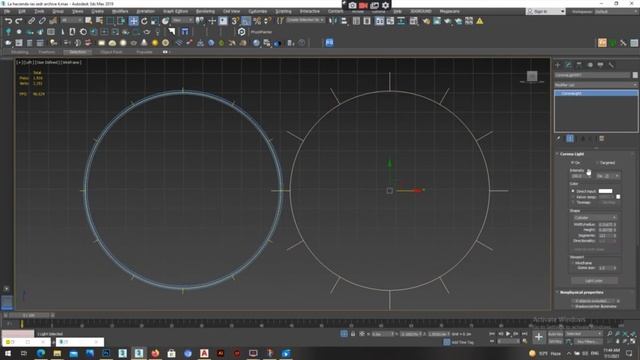This screenshot has width=640, height=360.
Task: Collapse the Corona Light rollout
Action: [572, 154]
